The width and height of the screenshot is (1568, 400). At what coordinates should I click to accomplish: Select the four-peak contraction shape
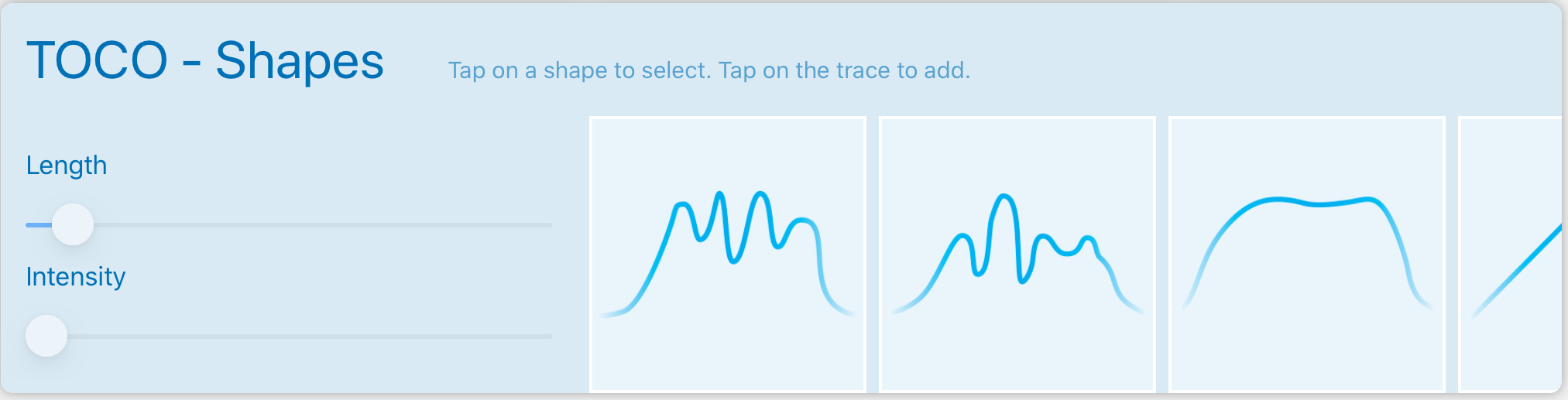(727, 254)
